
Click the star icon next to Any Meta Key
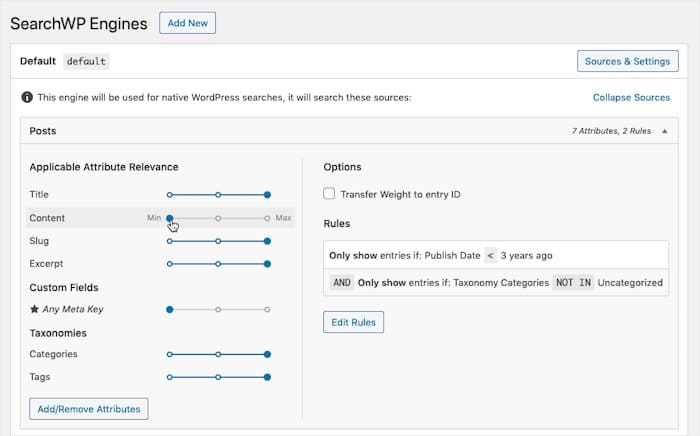pyautogui.click(x=34, y=310)
